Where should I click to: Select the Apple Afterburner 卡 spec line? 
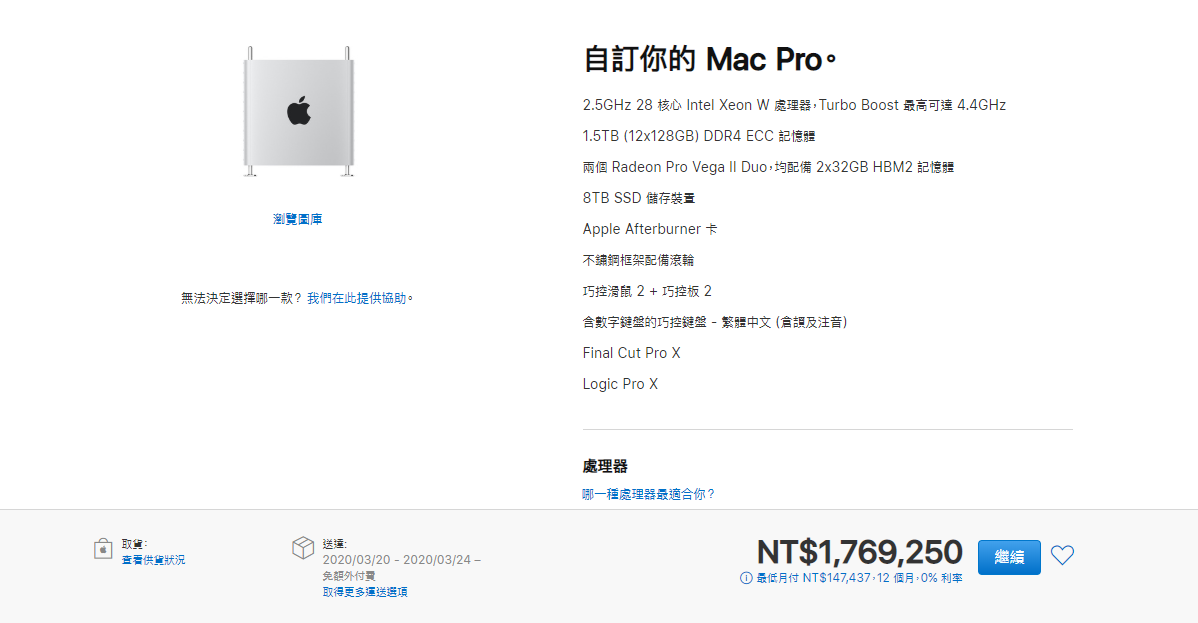650,229
